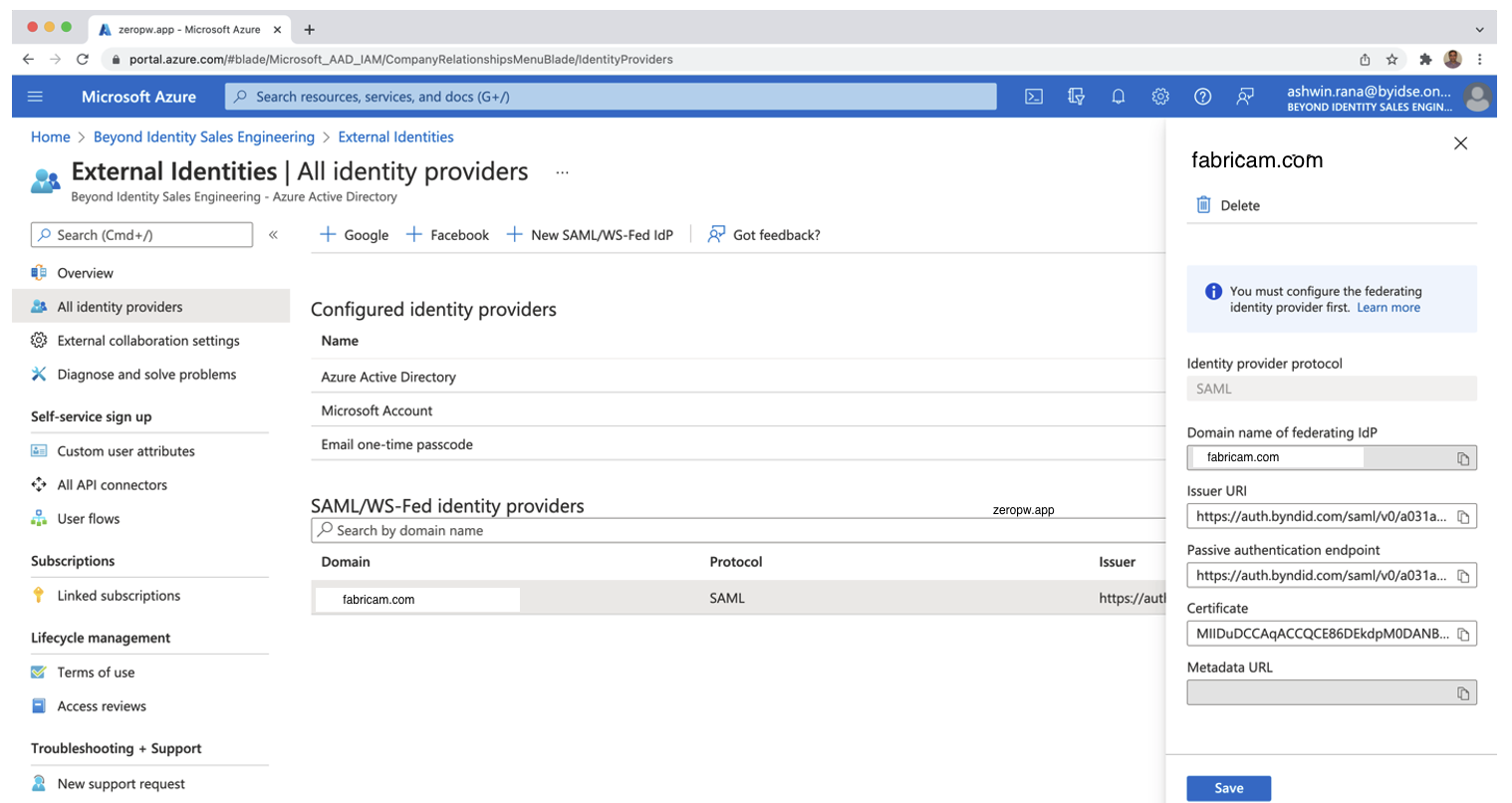This screenshot has width=1512, height=803.
Task: Copy the Passive authentication endpoint value
Action: point(1463,576)
